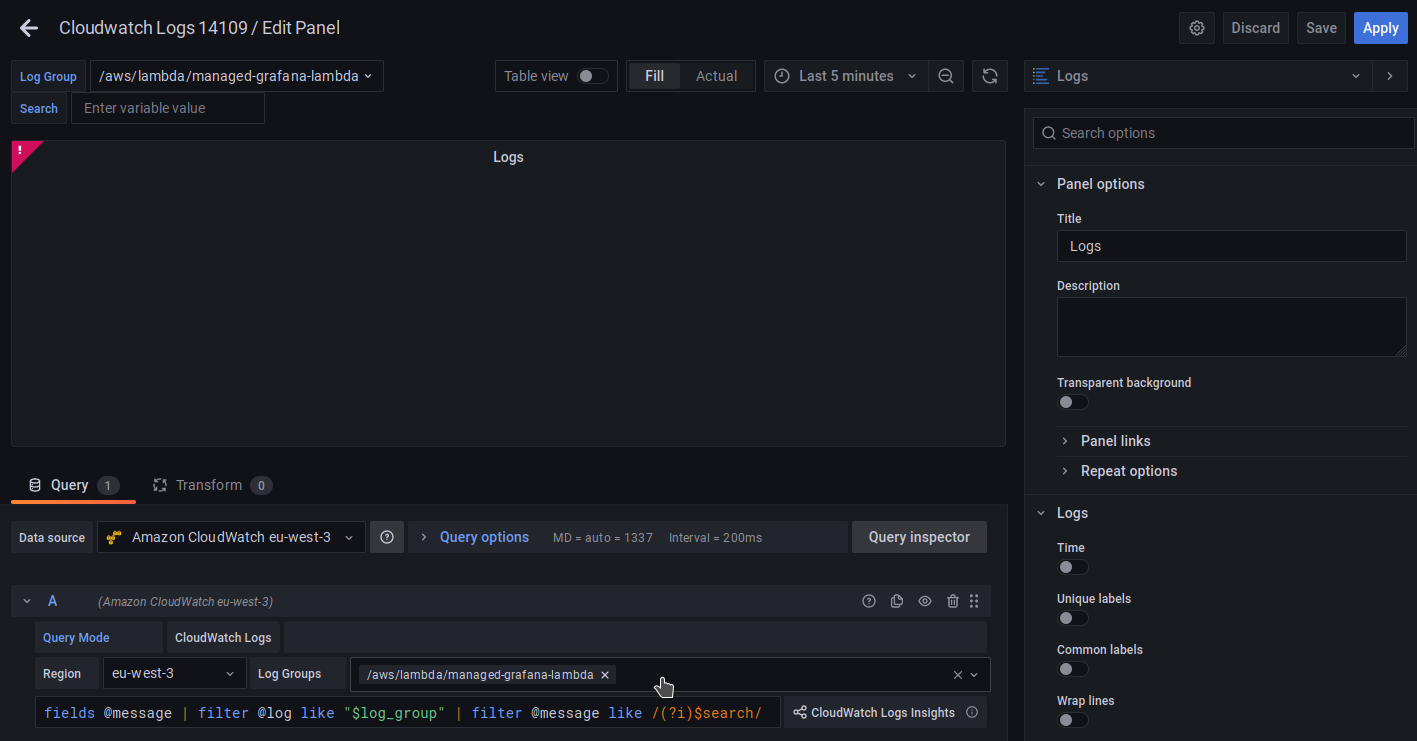Enable Transparent background
The width and height of the screenshot is (1417, 741).
[1072, 402]
